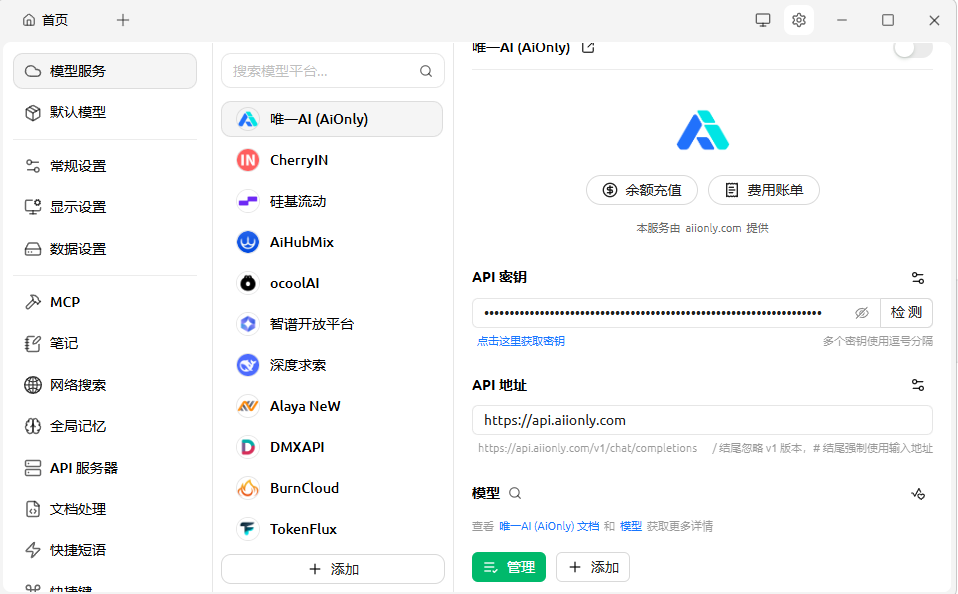The width and height of the screenshot is (958, 594).
Task: Open 常规设置 settings section
Action: pos(105,166)
